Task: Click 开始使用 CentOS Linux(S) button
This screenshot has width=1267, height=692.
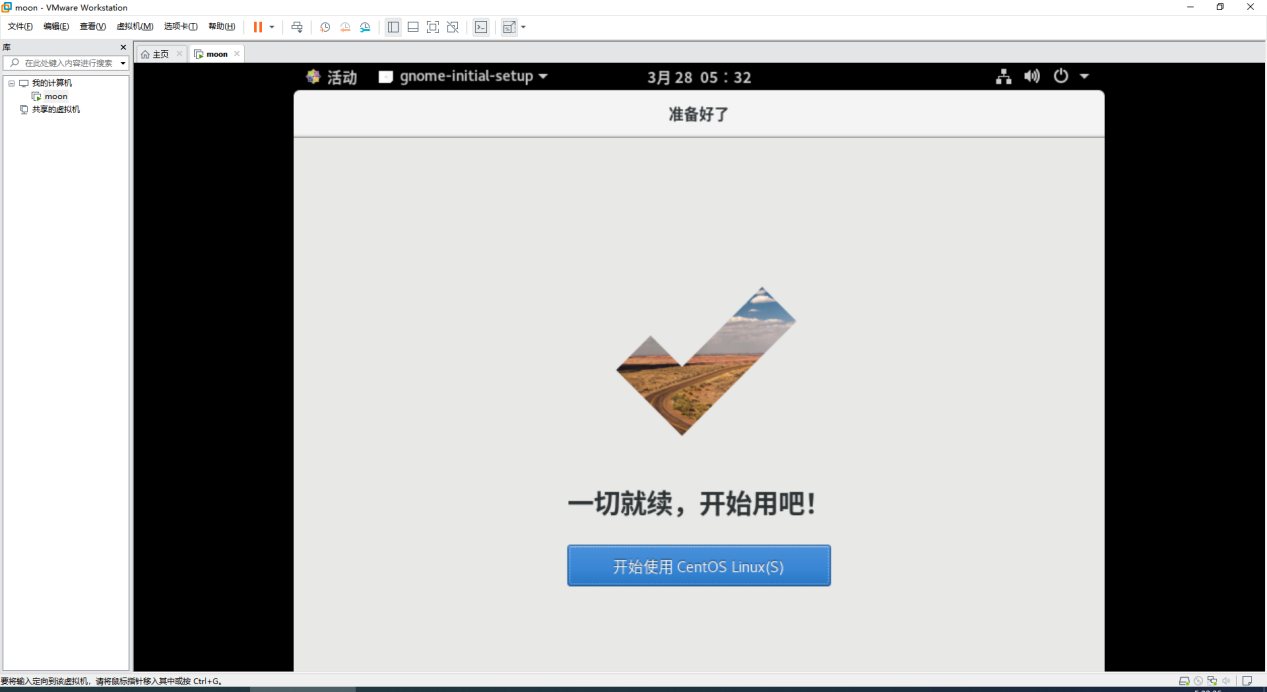Action: point(699,566)
